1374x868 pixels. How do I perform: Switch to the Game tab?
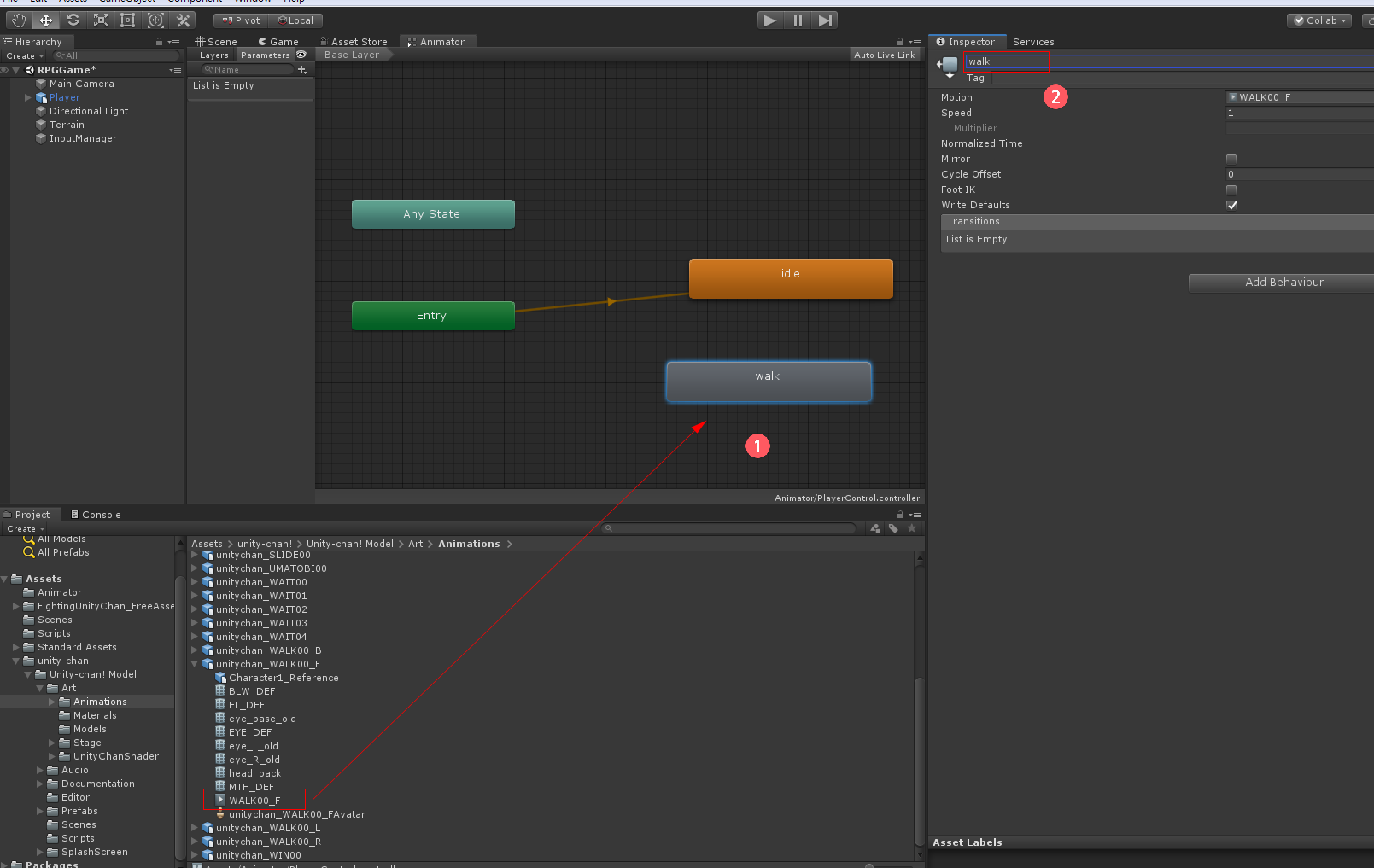[278, 42]
